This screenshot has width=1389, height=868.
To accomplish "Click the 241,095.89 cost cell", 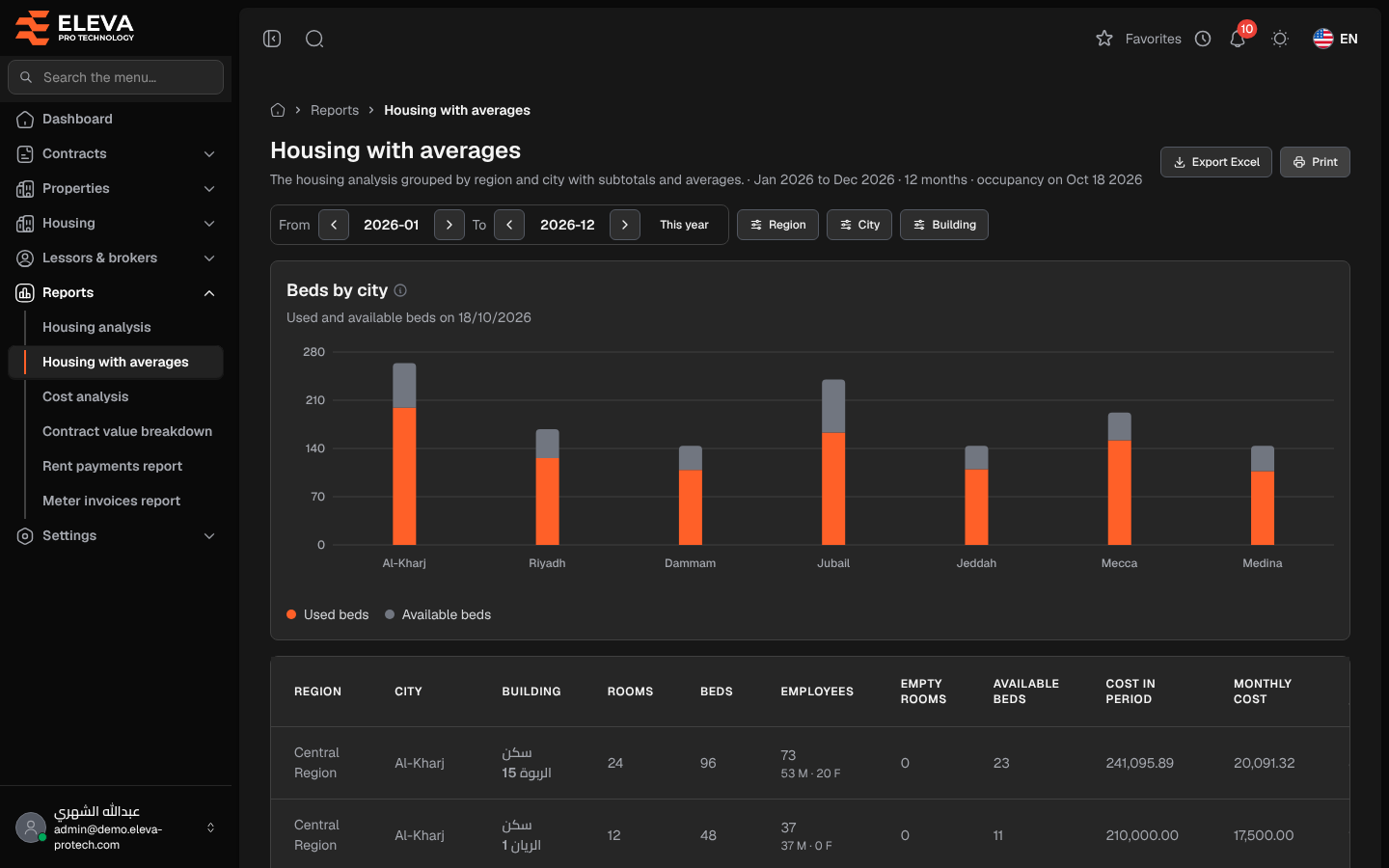I will coord(1140,763).
